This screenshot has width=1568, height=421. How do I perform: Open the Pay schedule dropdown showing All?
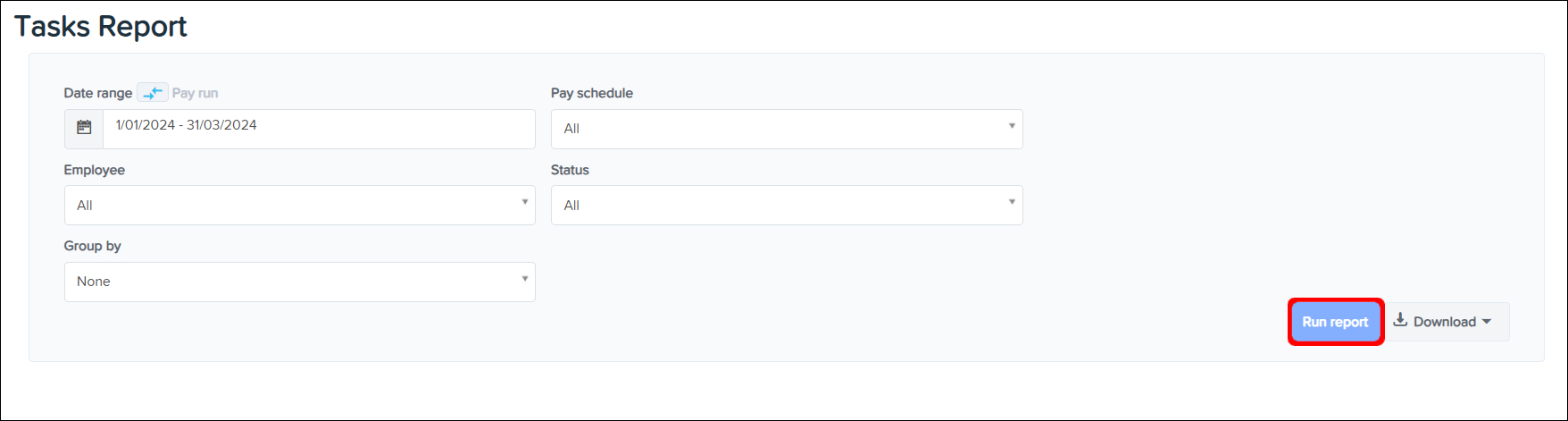[777, 129]
